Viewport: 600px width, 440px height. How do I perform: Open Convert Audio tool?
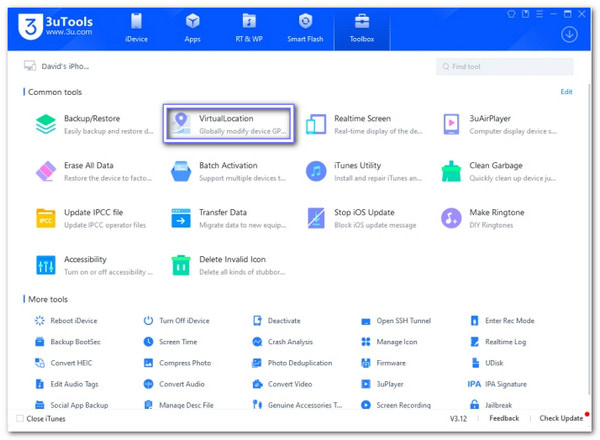click(174, 384)
